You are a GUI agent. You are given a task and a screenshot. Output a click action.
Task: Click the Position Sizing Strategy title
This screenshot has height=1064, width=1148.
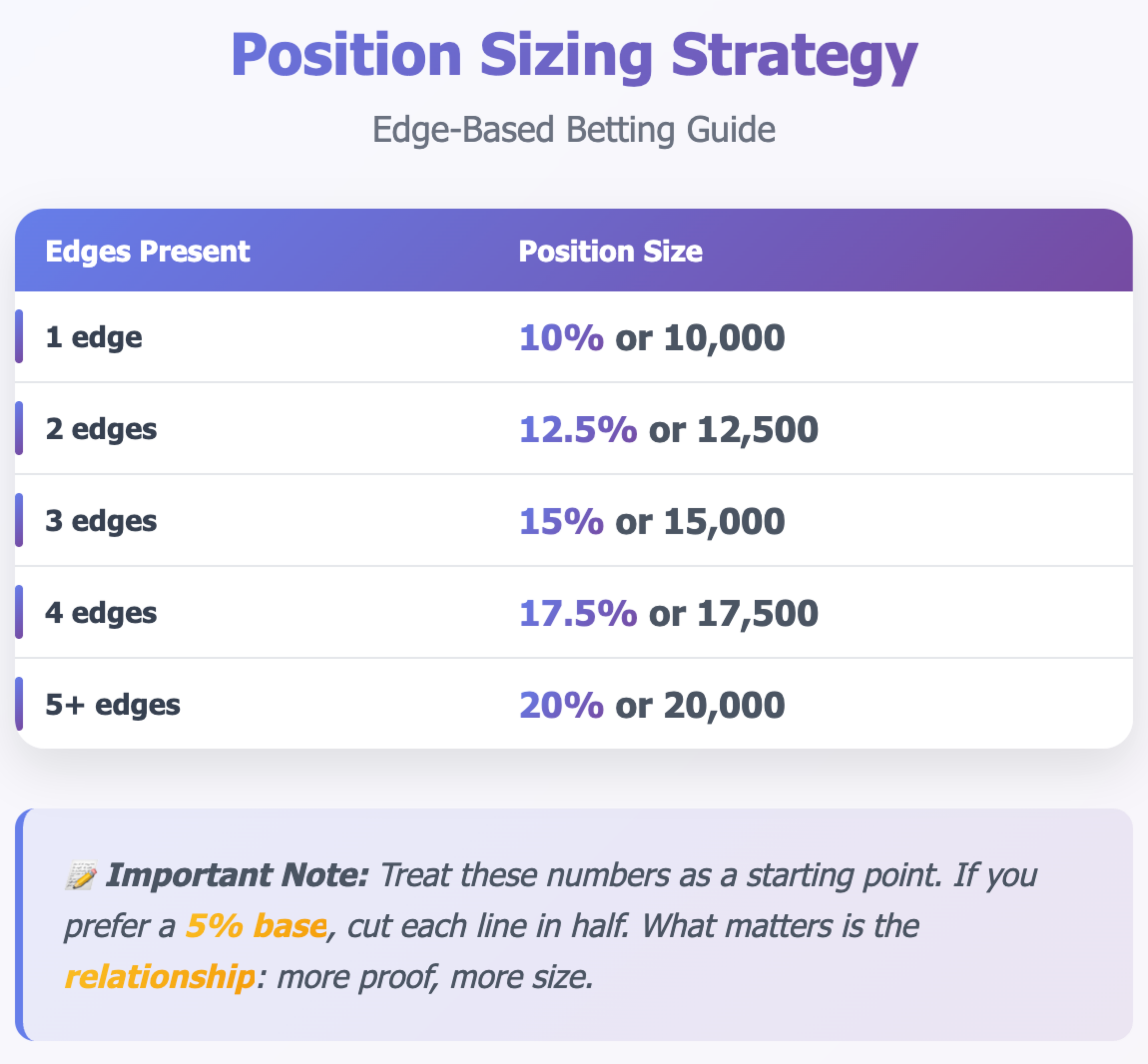[574, 56]
